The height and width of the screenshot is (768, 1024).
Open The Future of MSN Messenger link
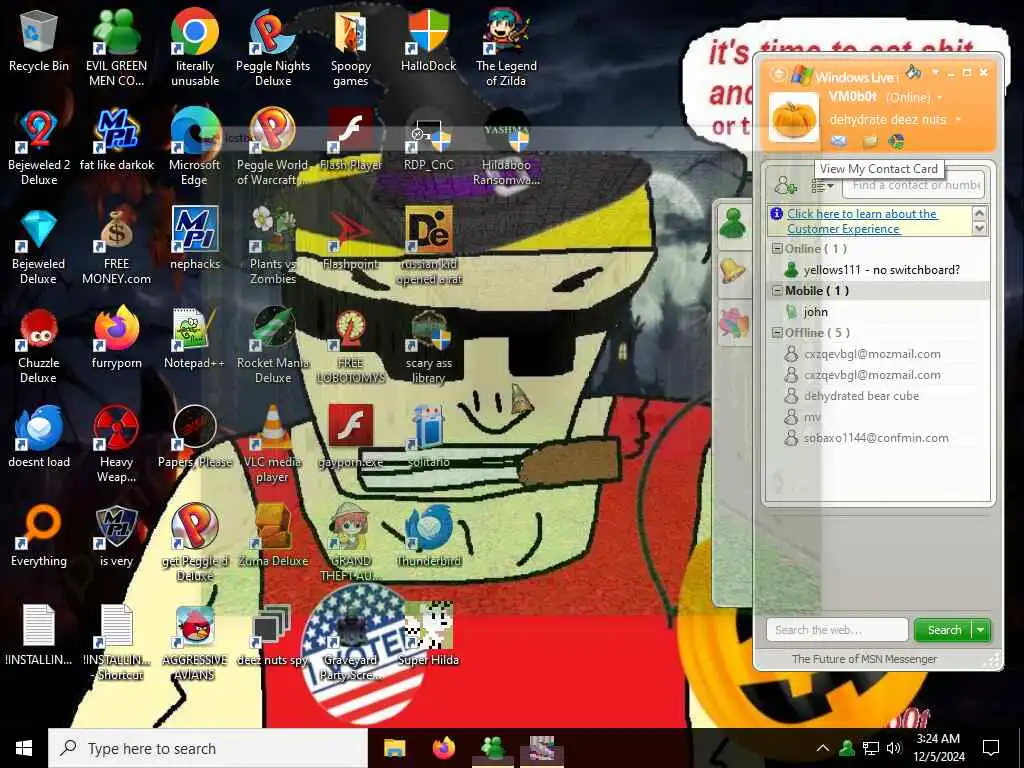point(864,659)
